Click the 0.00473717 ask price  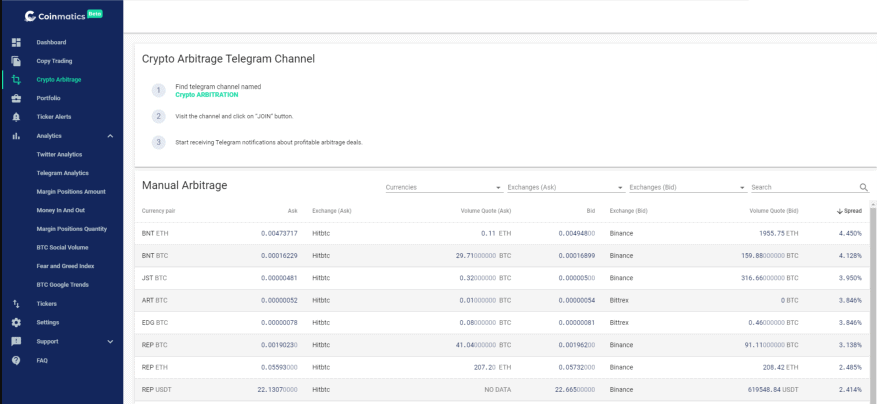click(279, 233)
